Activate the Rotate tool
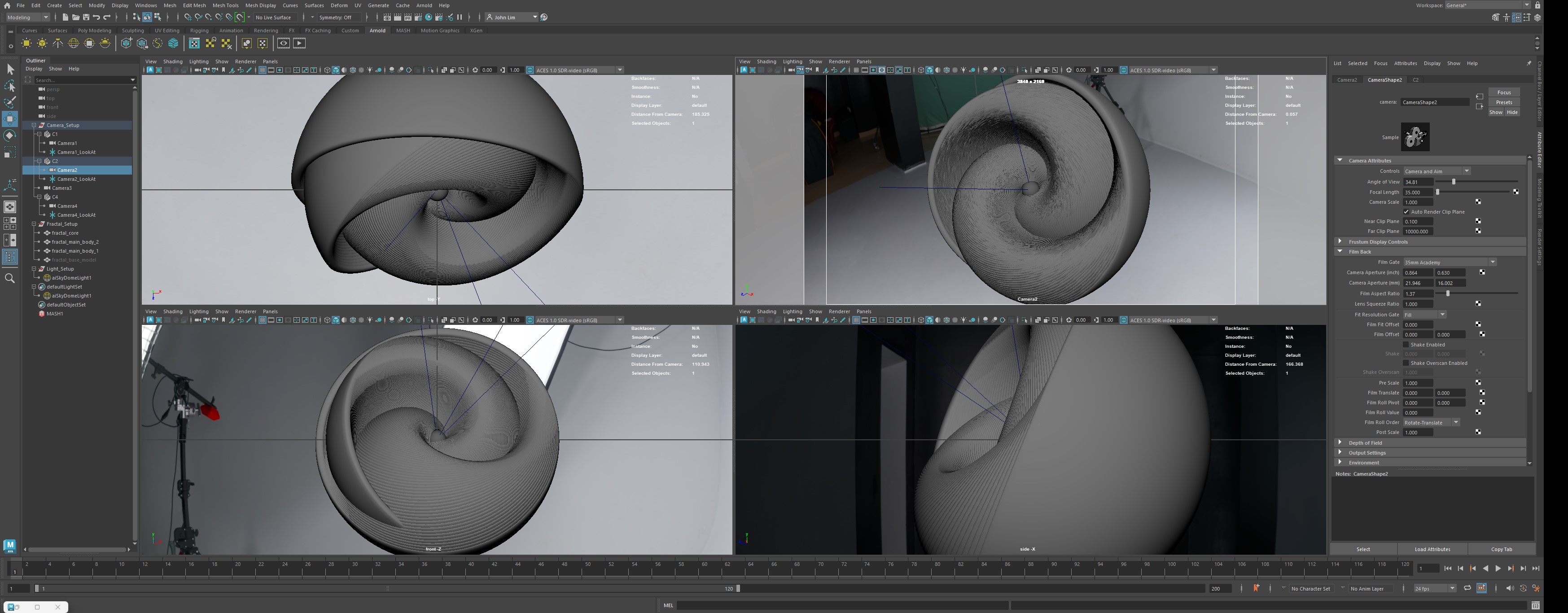The image size is (1568, 613). click(10, 135)
